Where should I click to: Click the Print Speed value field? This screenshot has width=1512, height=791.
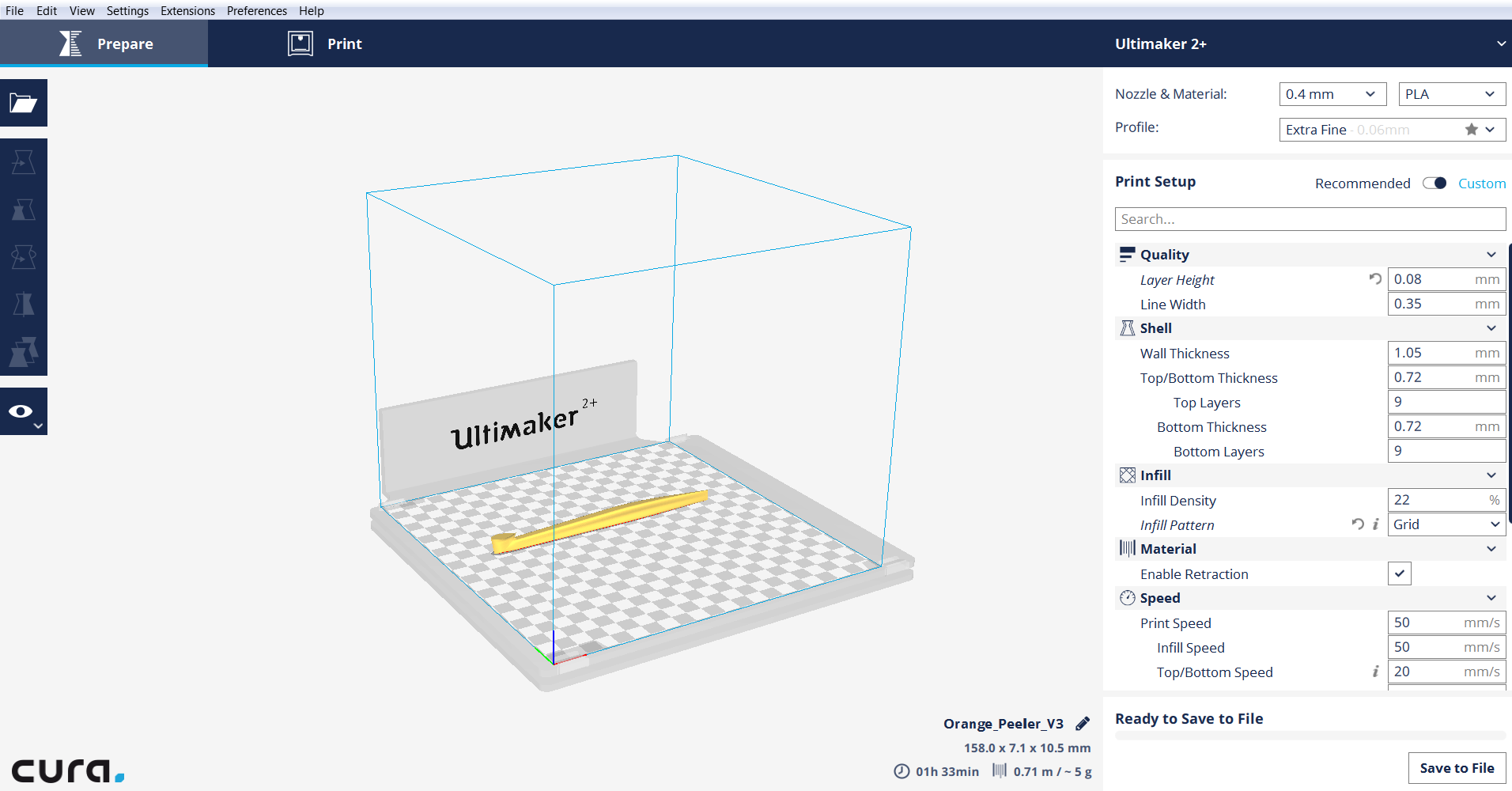click(1446, 623)
